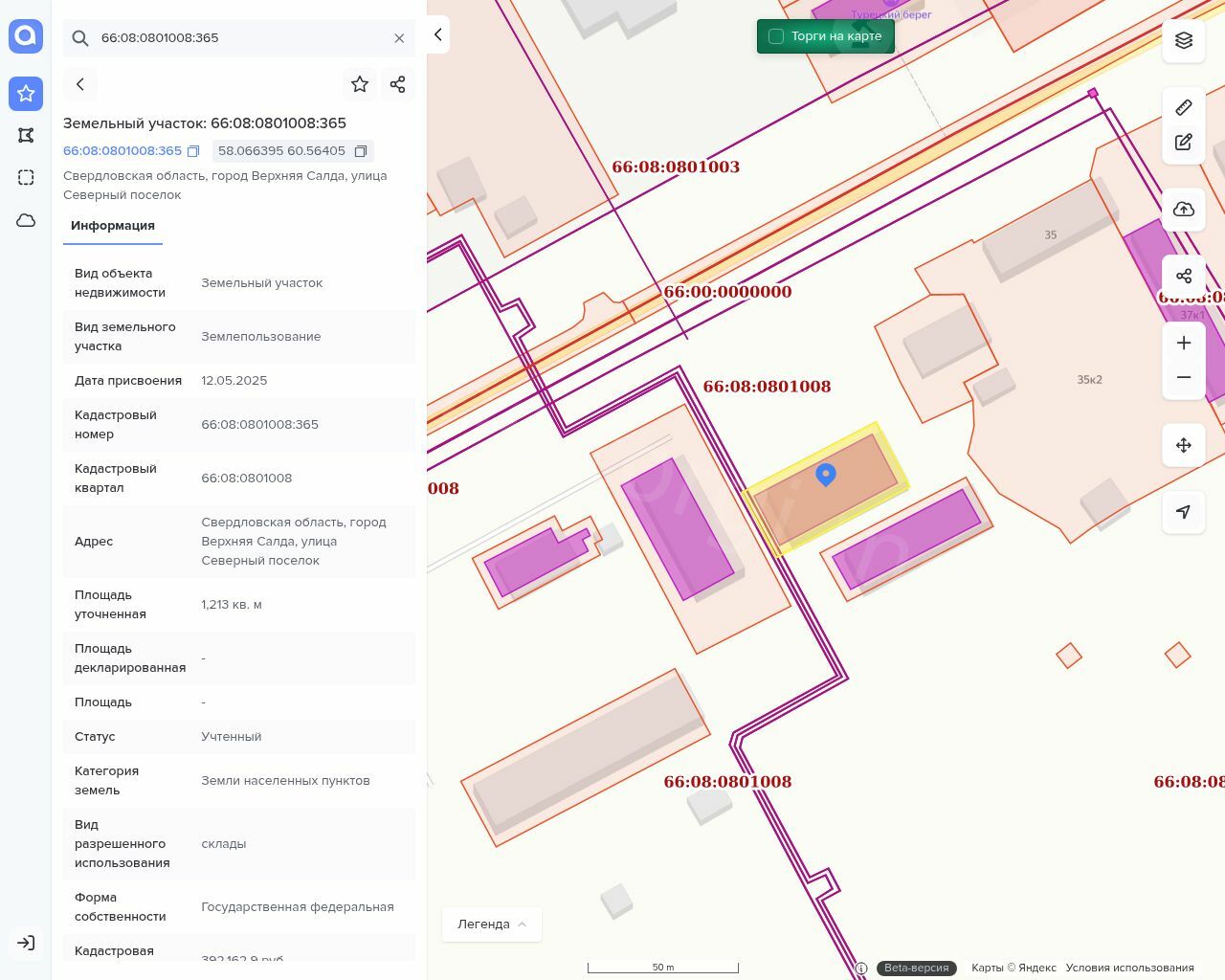Open the Информация tab

point(113,226)
